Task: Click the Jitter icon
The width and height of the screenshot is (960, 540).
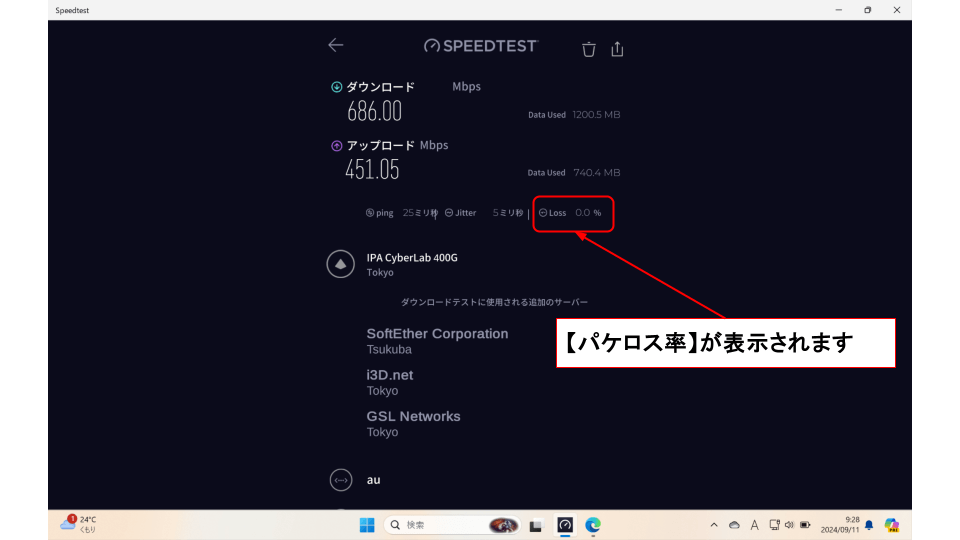Action: click(x=449, y=213)
